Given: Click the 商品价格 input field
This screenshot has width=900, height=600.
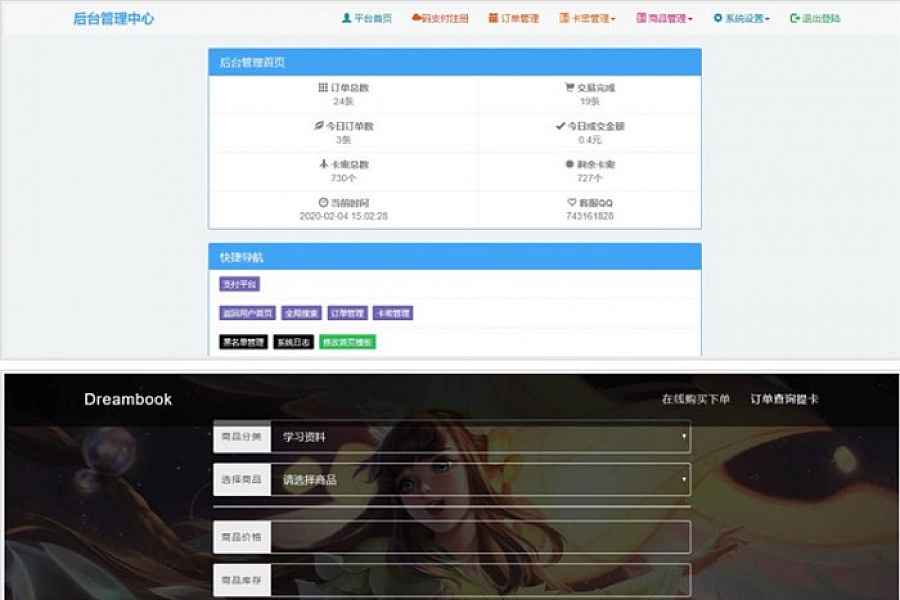Looking at the screenshot, I should [x=481, y=537].
